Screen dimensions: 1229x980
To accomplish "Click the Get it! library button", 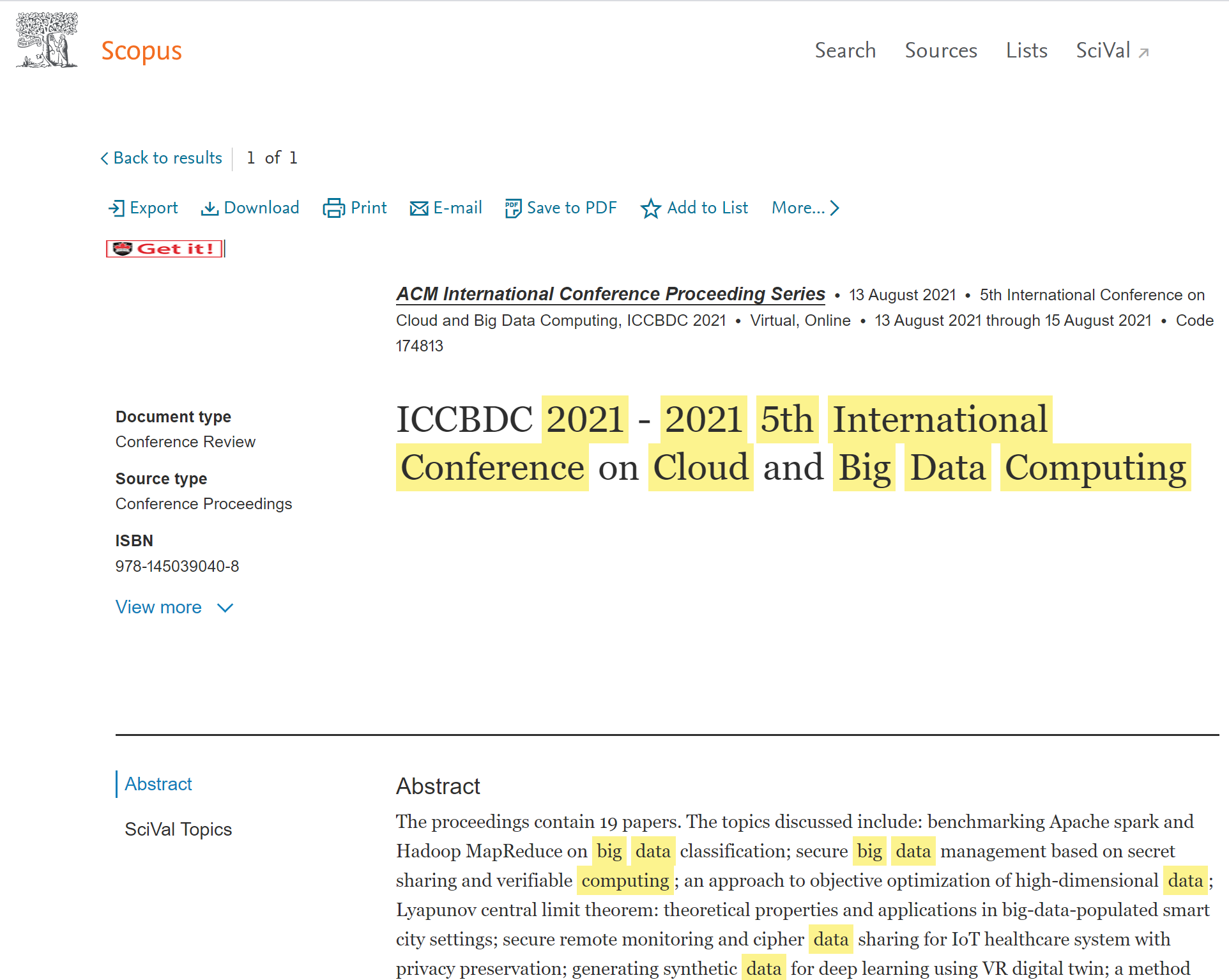I will pyautogui.click(x=164, y=249).
